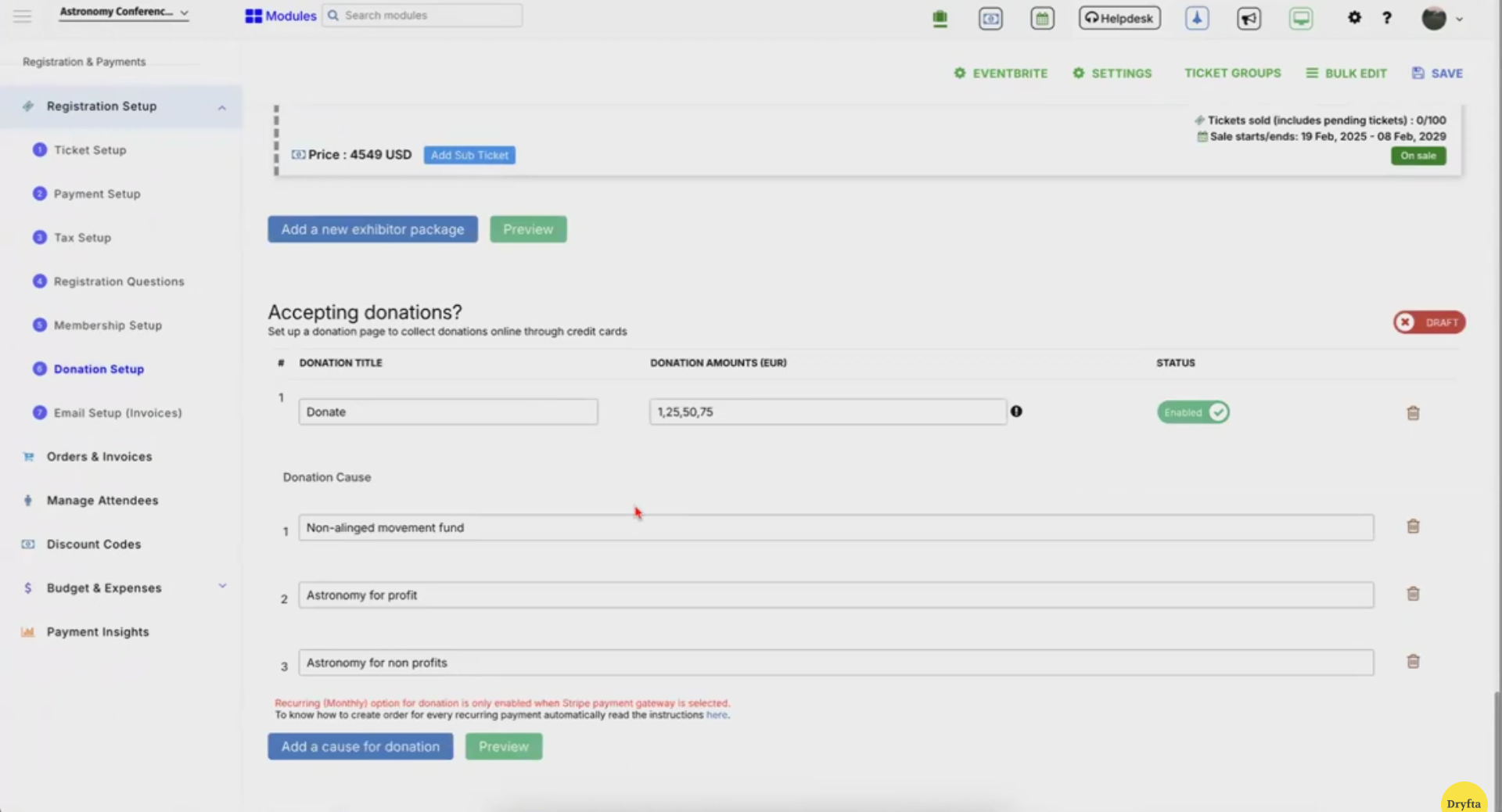Open the Modules menu
Viewport: 1502px width, 812px height.
point(280,15)
